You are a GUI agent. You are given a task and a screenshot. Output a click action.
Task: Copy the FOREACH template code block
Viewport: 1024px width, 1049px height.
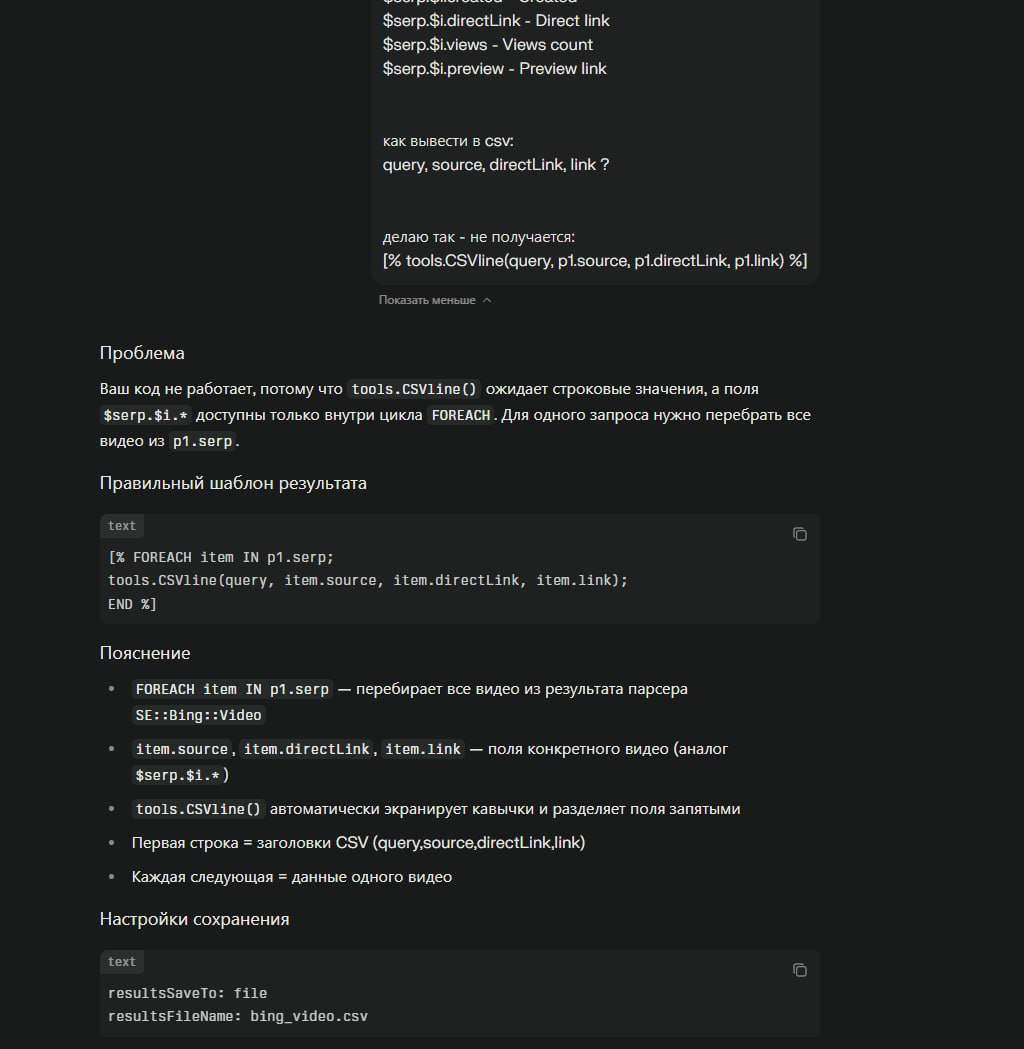click(x=799, y=534)
